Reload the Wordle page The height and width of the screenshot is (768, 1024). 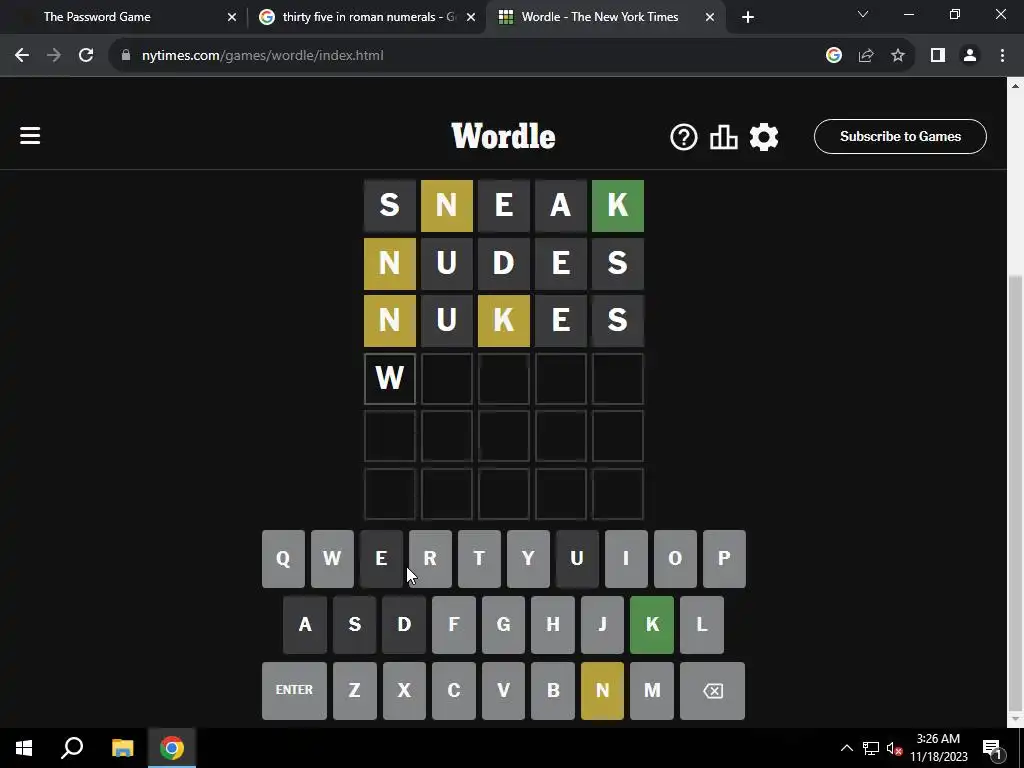(x=86, y=56)
